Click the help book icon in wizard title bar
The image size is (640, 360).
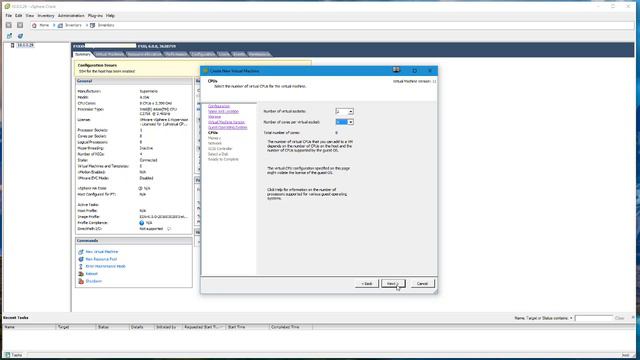396,70
